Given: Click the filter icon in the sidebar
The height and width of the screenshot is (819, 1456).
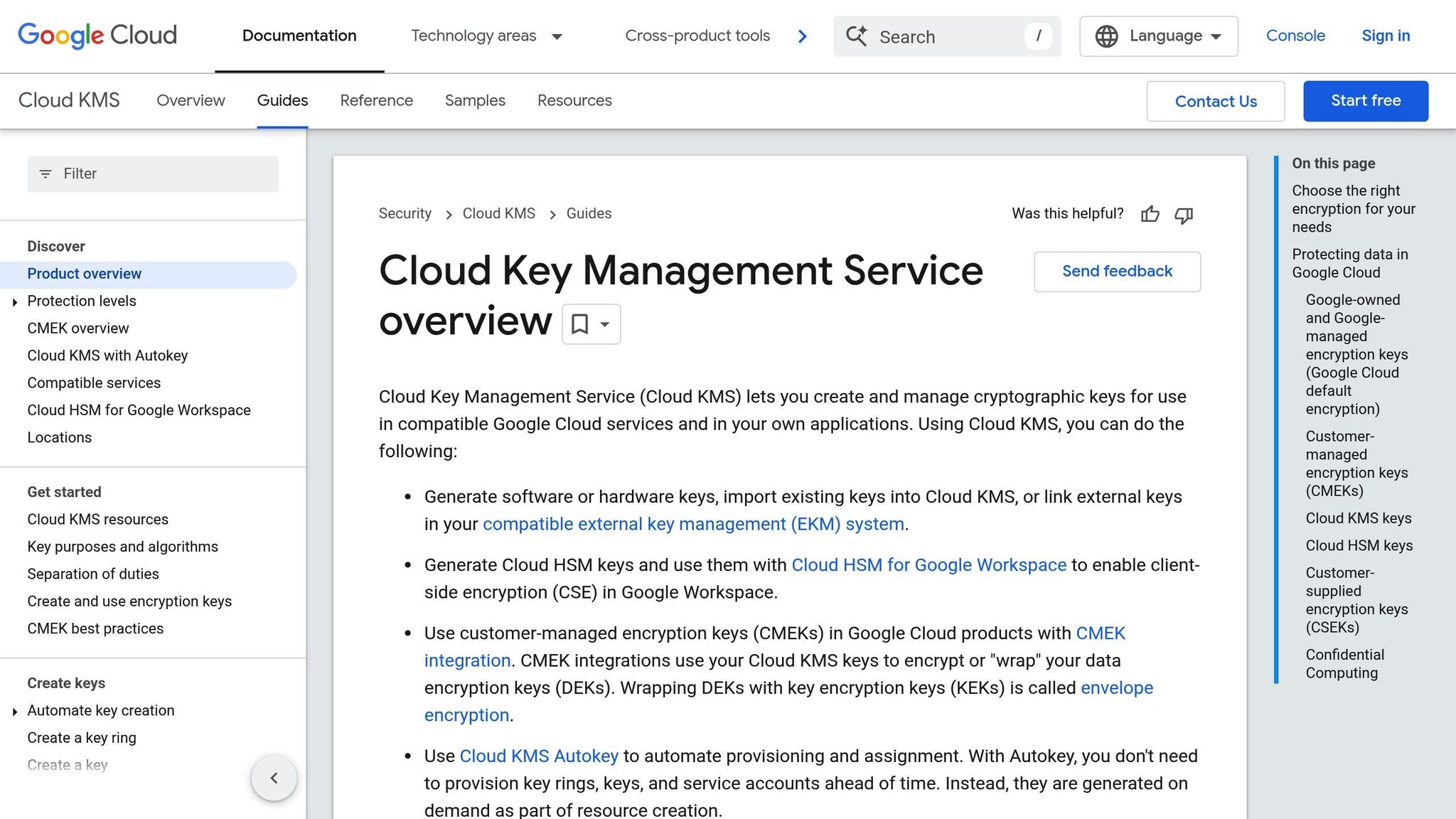Looking at the screenshot, I should pos(45,173).
